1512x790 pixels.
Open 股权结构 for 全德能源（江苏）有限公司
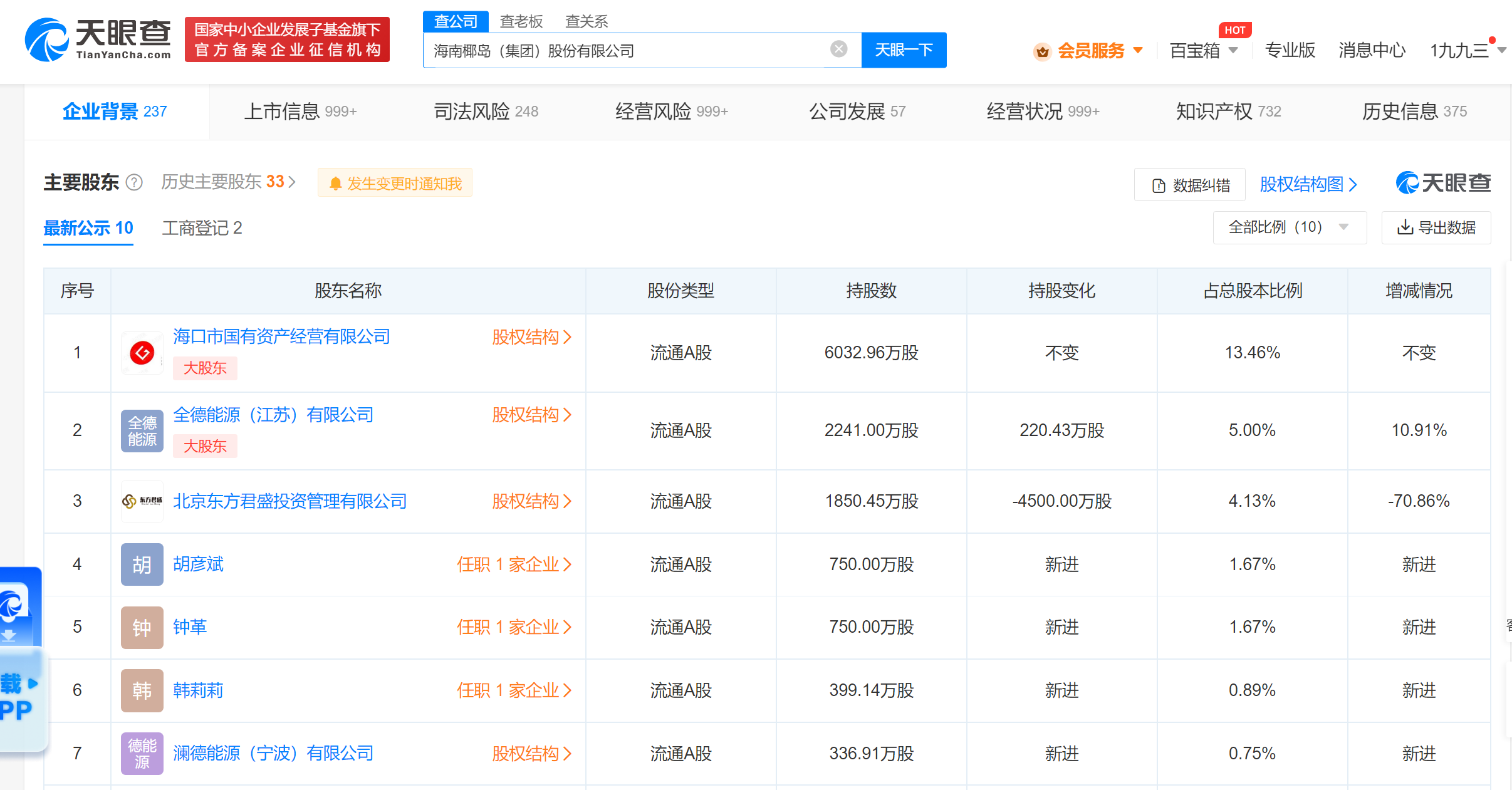click(x=531, y=415)
